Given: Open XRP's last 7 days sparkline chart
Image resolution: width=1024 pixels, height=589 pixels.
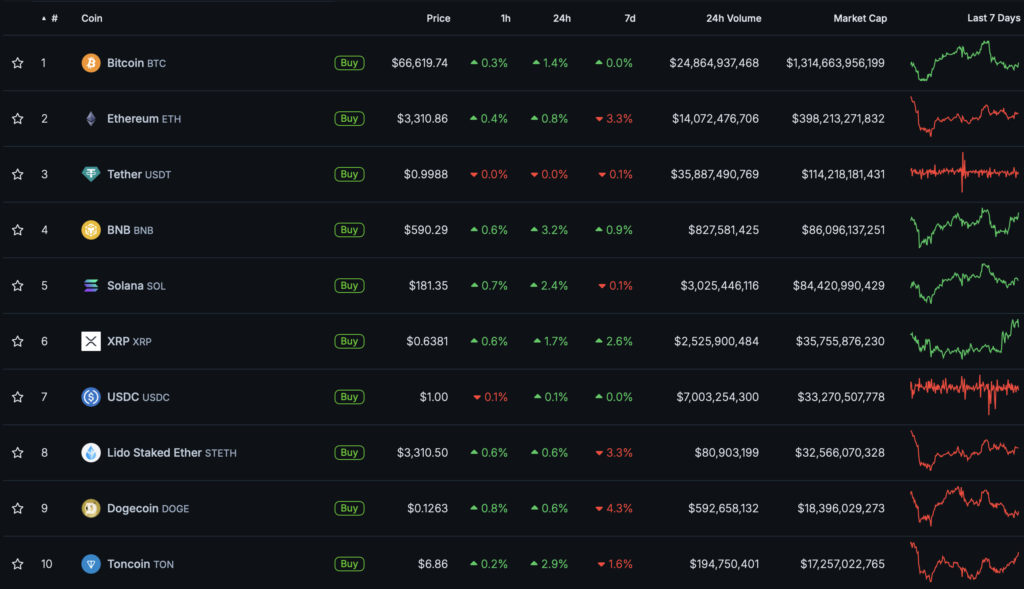Looking at the screenshot, I should click(964, 340).
